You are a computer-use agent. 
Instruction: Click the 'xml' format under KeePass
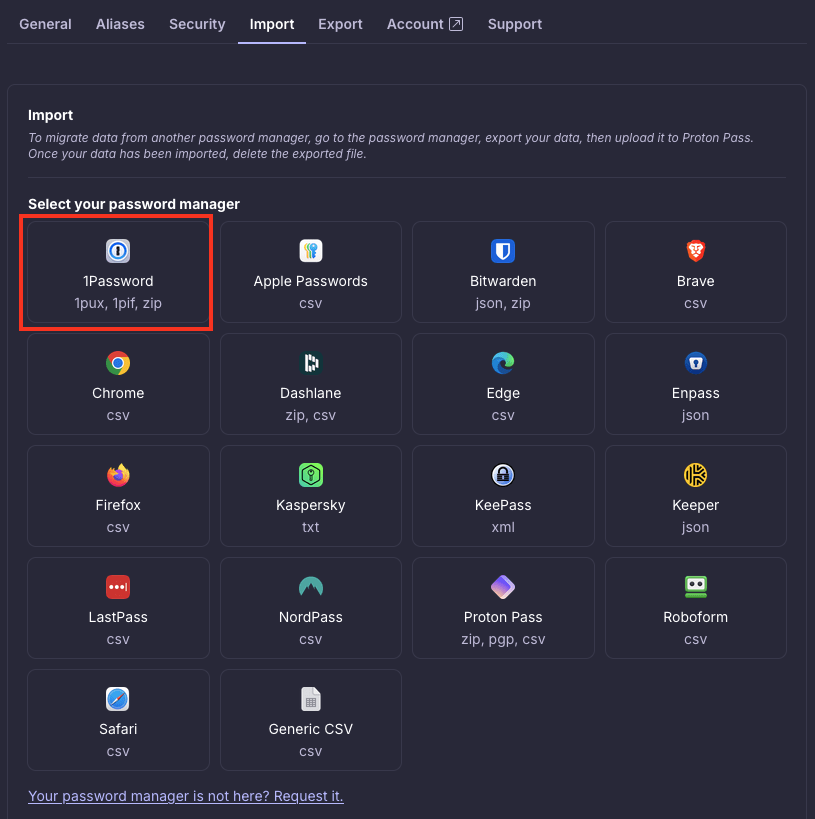(x=503, y=527)
